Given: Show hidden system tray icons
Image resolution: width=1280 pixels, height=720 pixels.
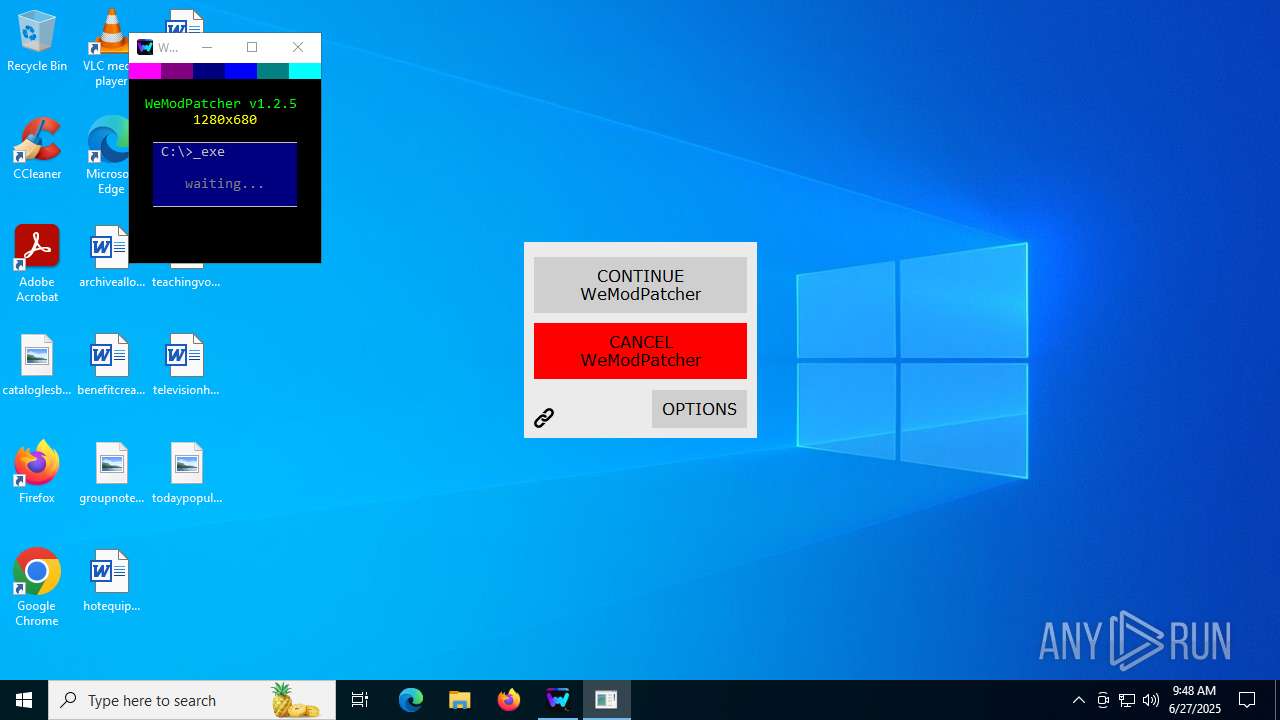Looking at the screenshot, I should tap(1078, 700).
